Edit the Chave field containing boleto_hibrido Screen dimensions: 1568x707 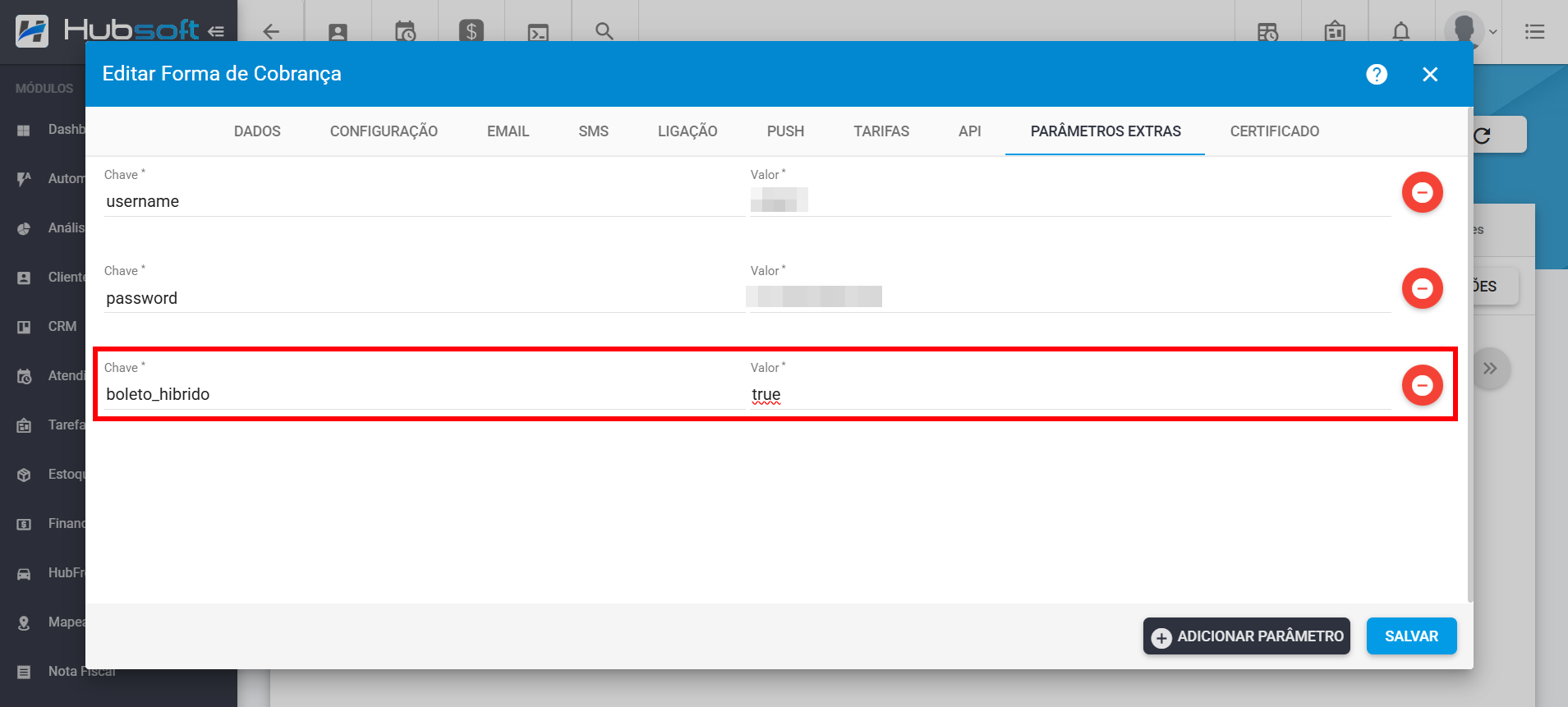click(x=424, y=394)
